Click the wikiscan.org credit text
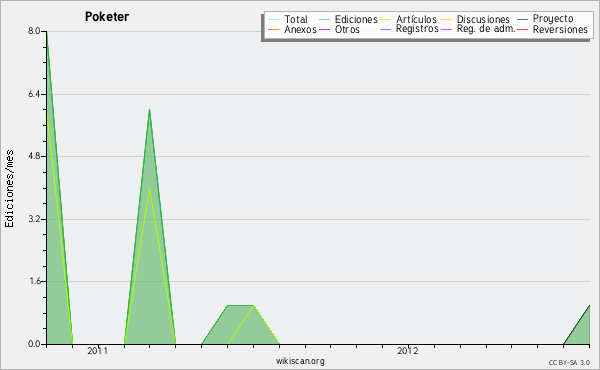The image size is (600, 370). coord(300,361)
